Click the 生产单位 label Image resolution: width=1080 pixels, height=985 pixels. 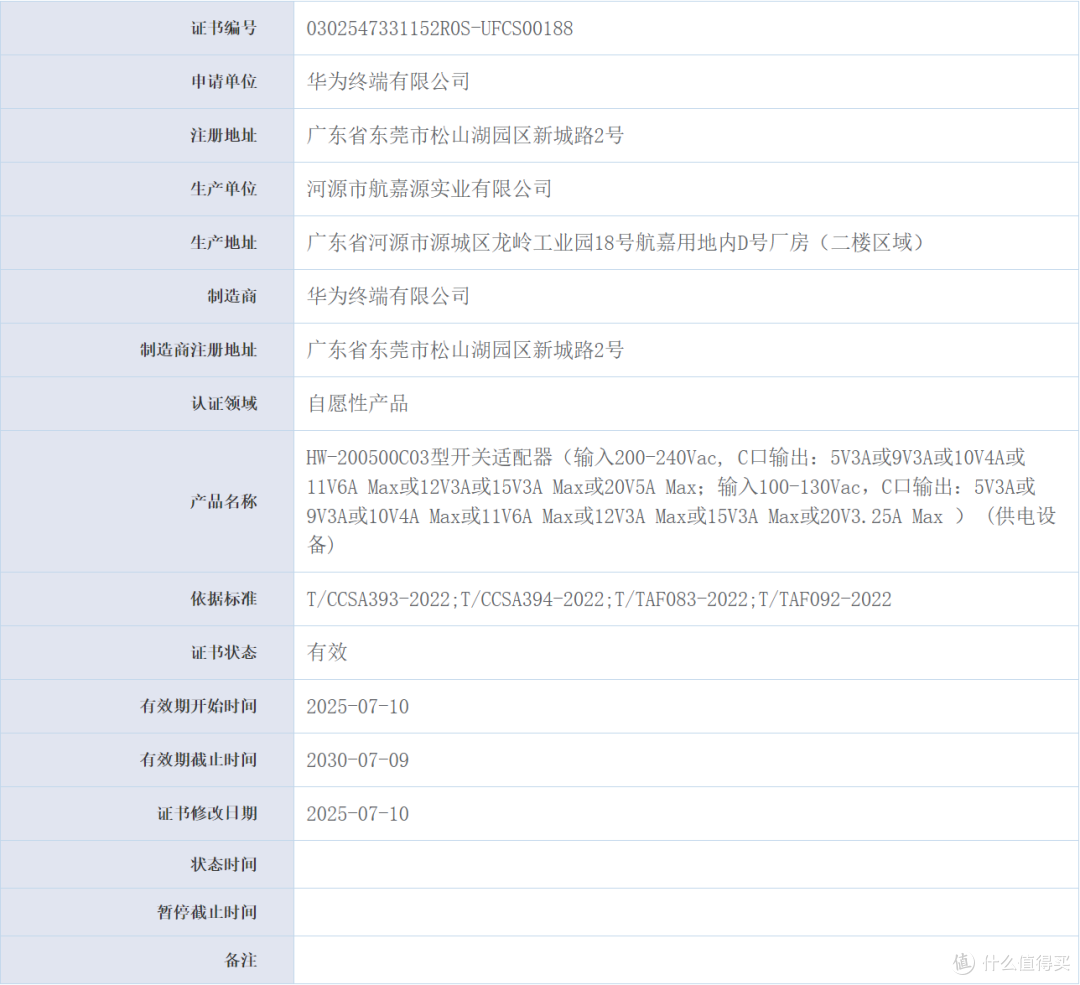(224, 189)
